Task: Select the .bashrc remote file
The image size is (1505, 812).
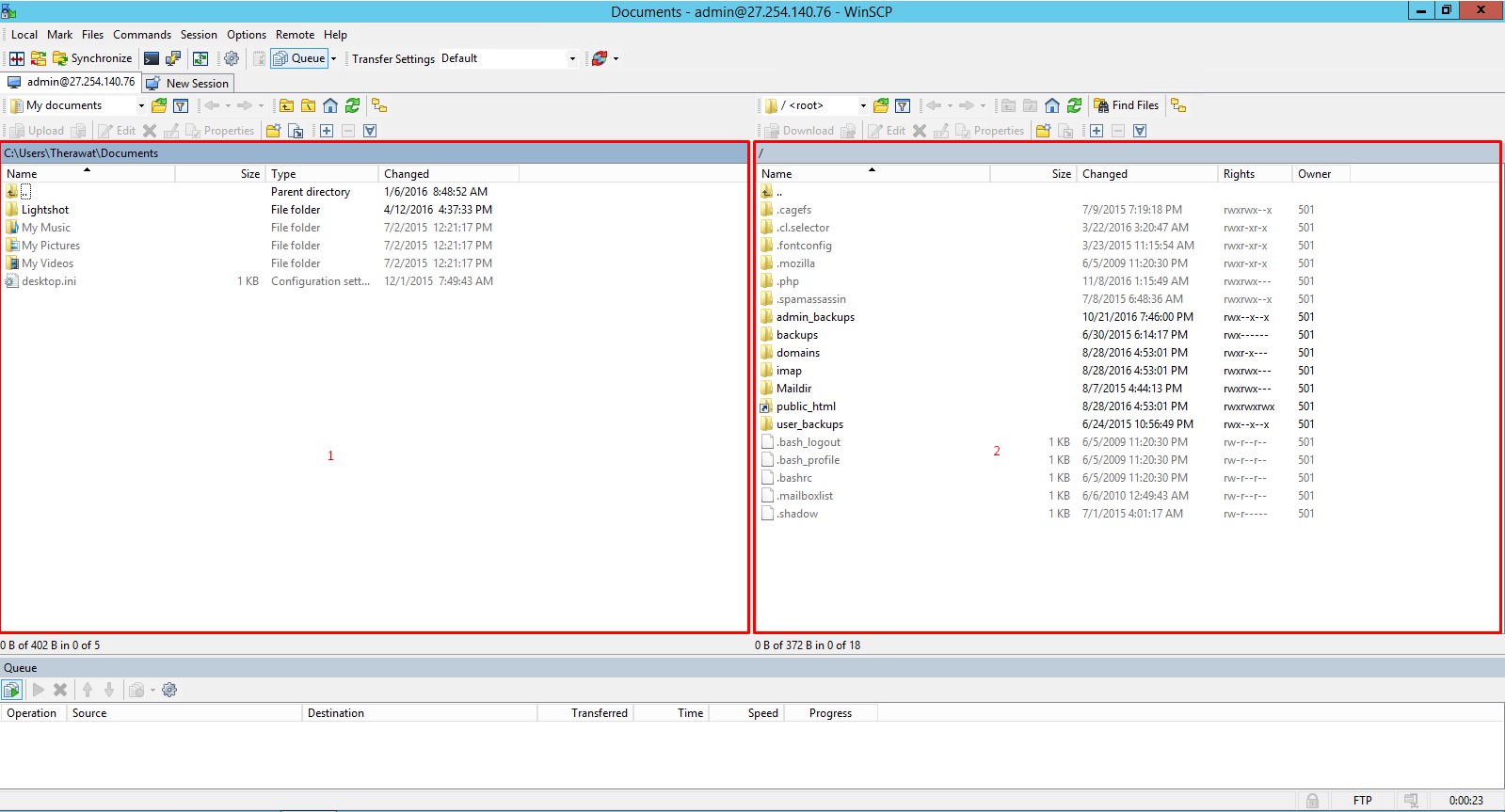Action: (794, 478)
